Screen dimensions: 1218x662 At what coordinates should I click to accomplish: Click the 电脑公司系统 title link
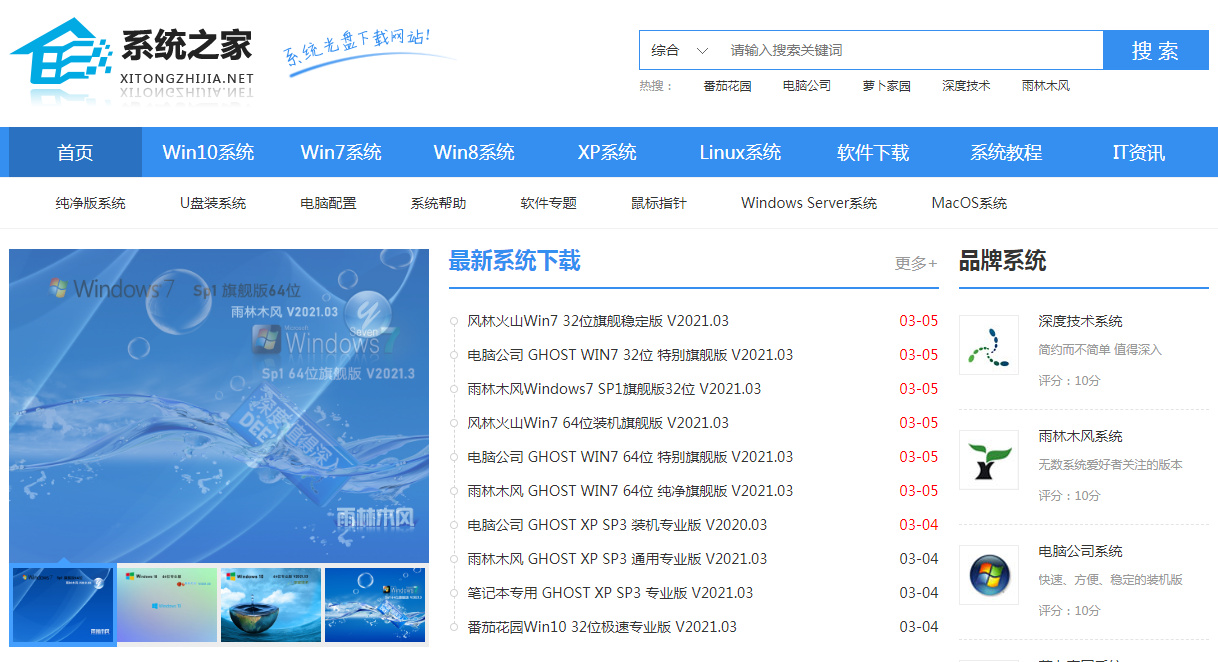tap(1080, 551)
